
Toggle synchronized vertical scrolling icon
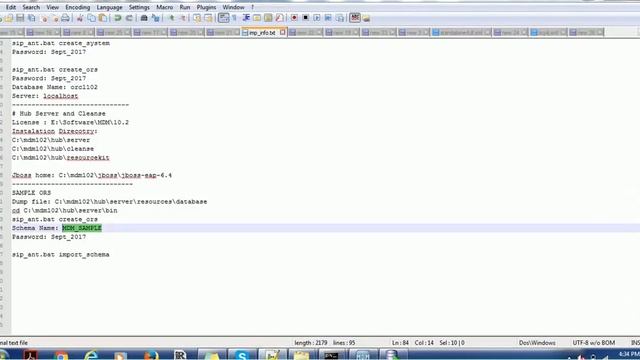[197, 18]
